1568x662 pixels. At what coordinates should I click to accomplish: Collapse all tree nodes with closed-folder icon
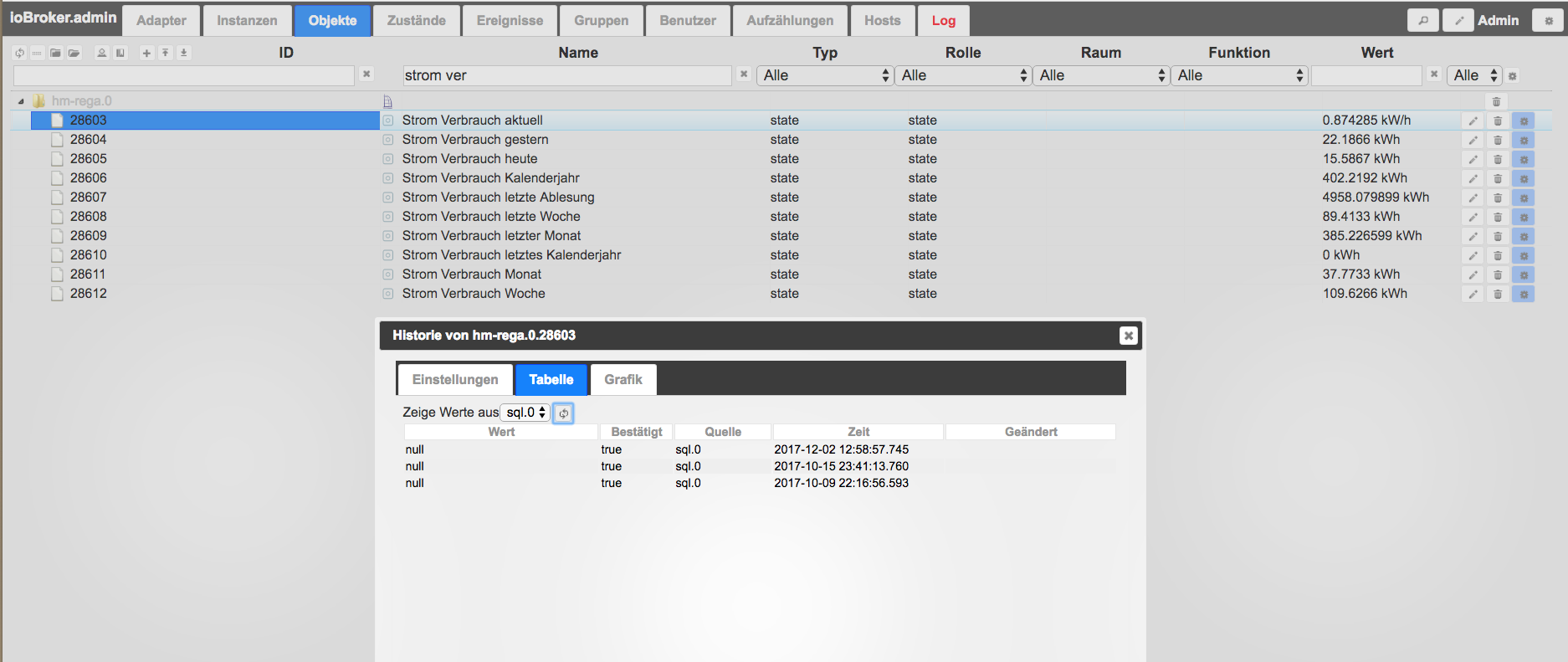pyautogui.click(x=55, y=53)
